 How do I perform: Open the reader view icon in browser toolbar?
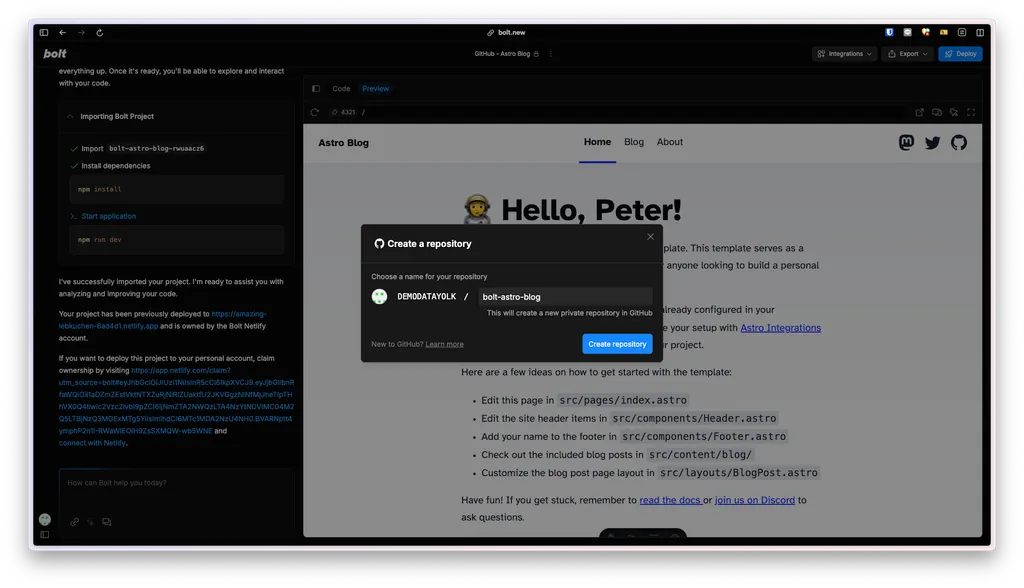[x=962, y=32]
